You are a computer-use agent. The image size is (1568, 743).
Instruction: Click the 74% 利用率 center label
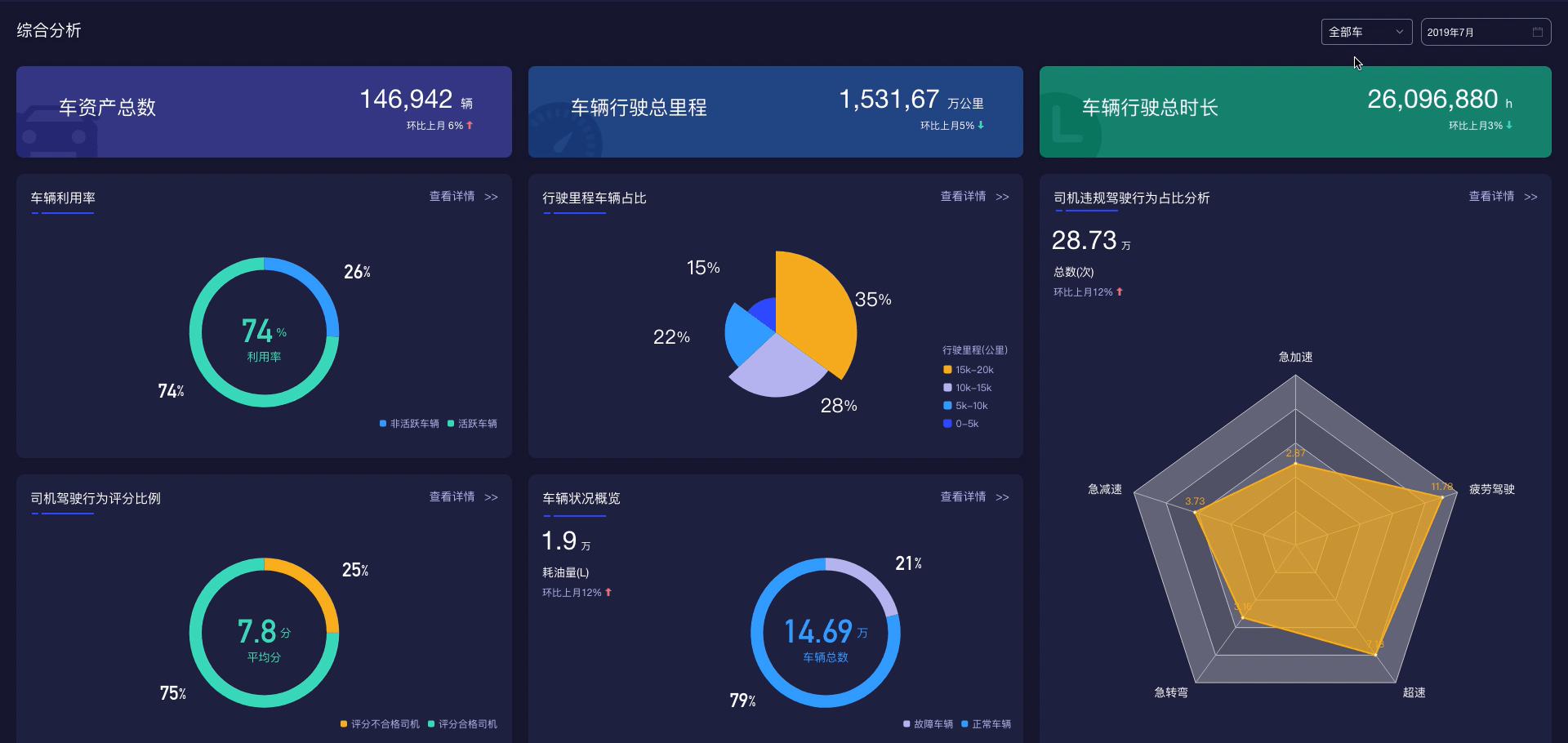pos(264,339)
